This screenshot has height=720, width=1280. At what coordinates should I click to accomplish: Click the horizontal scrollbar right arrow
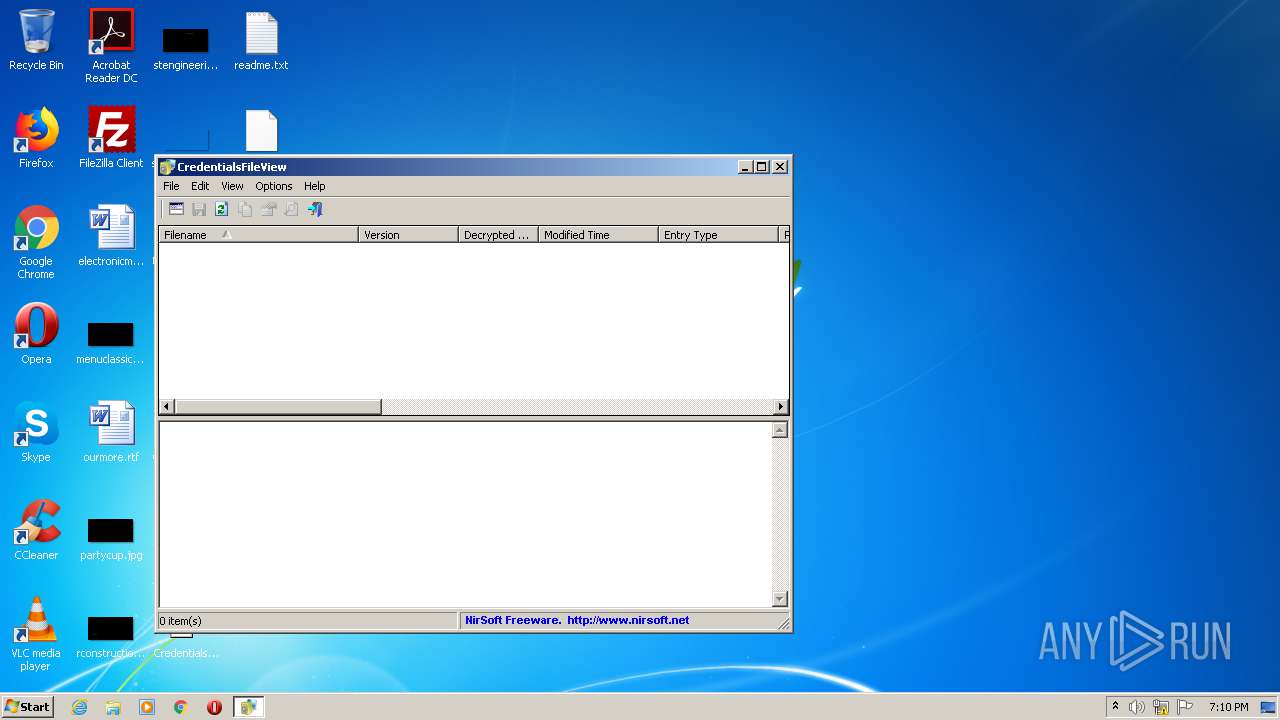click(x=781, y=407)
